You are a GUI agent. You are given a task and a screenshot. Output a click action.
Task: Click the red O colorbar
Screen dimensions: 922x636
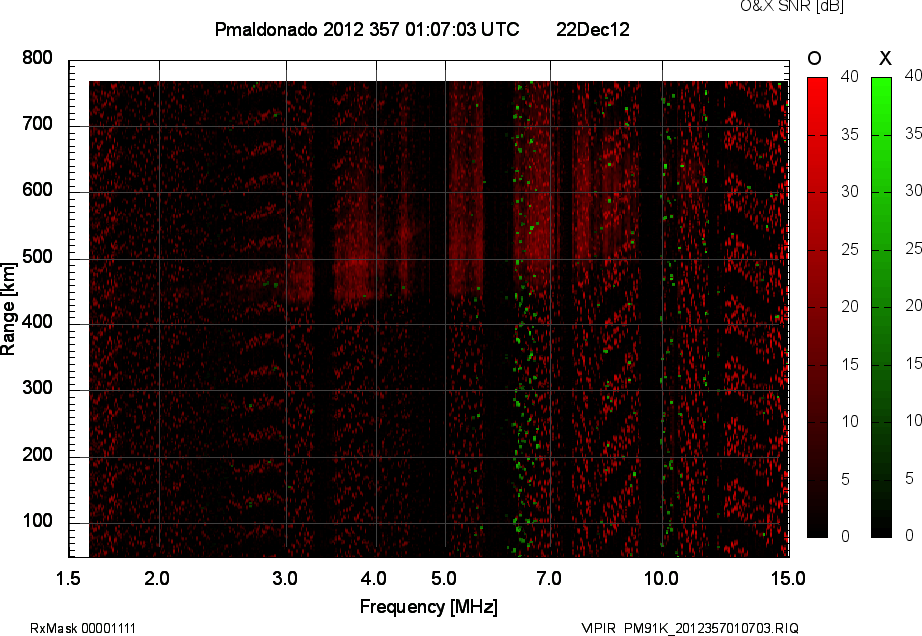pyautogui.click(x=817, y=307)
